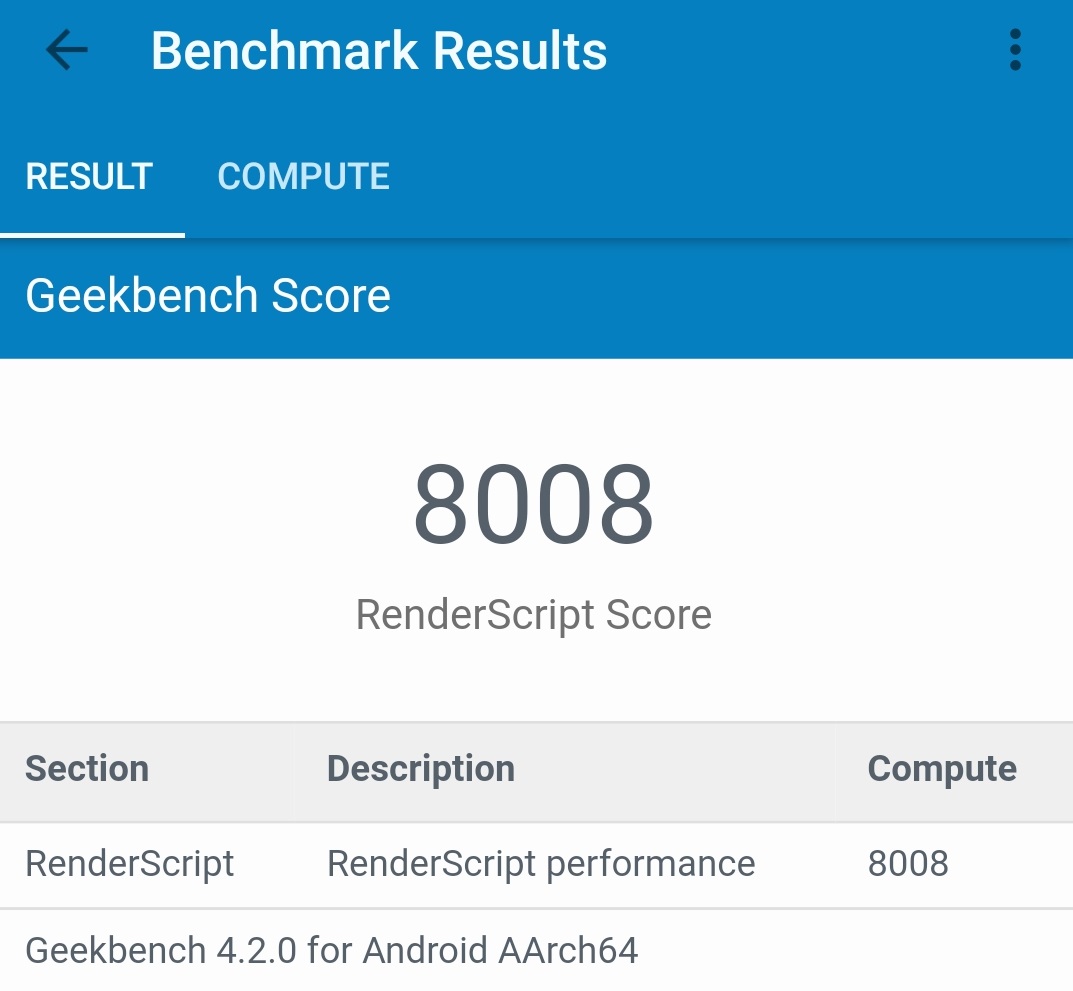Select the RenderScript section cell
Image resolution: width=1073 pixels, height=991 pixels.
point(130,864)
